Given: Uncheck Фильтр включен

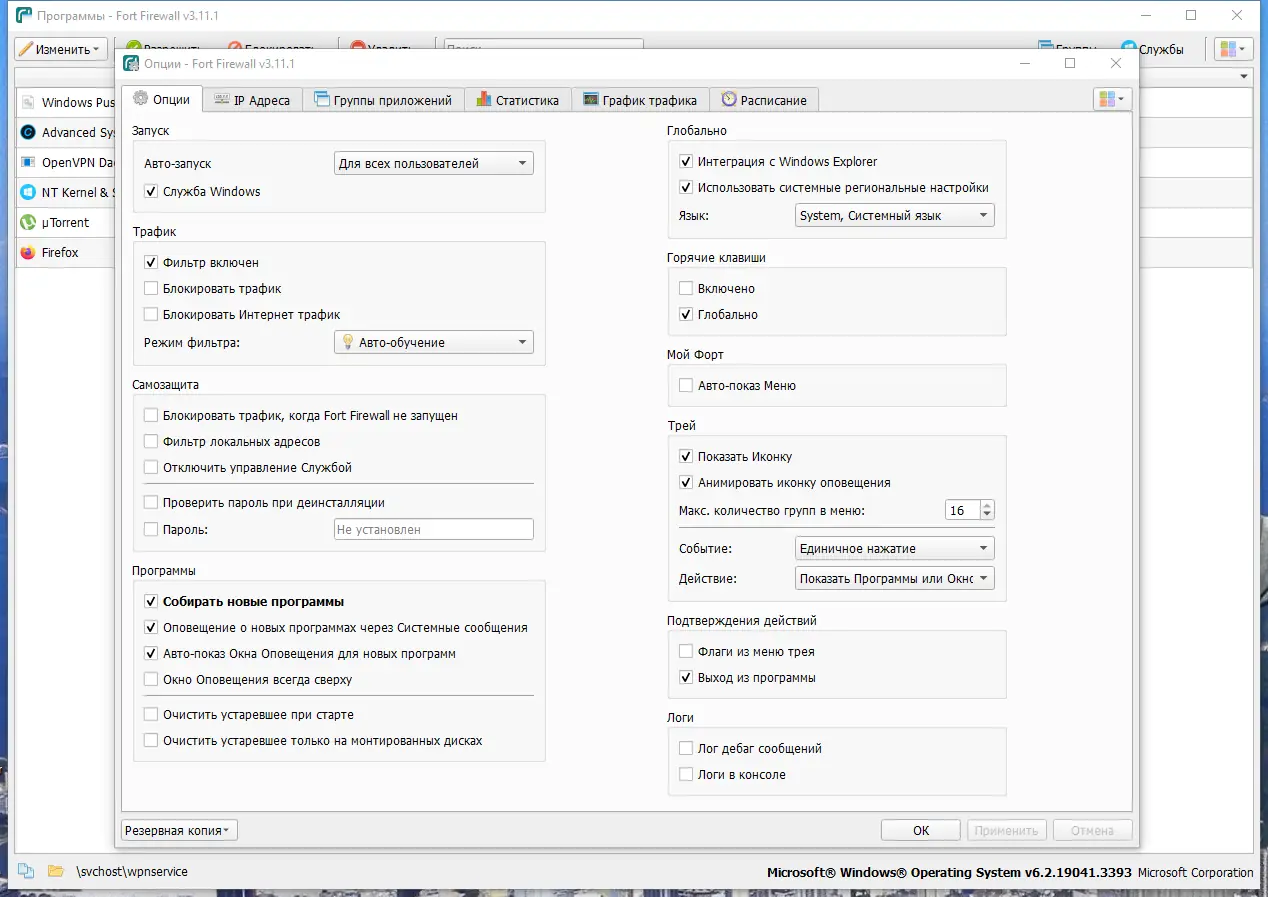Looking at the screenshot, I should click(151, 262).
